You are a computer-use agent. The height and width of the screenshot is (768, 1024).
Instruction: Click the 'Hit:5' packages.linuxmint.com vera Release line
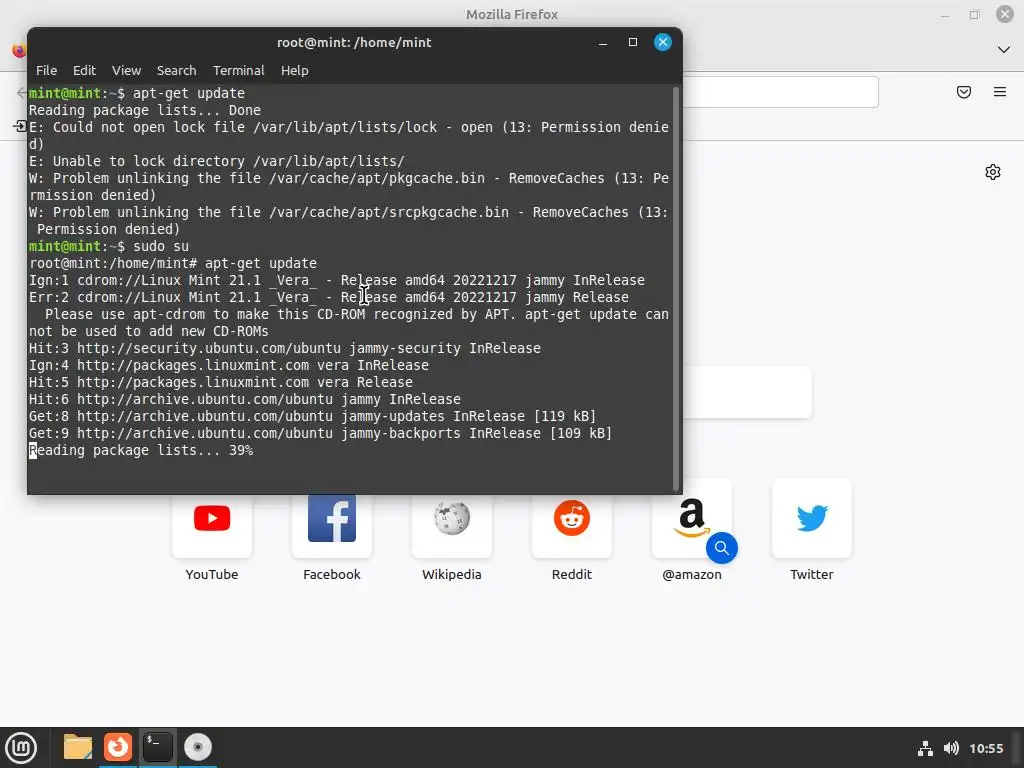[221, 382]
